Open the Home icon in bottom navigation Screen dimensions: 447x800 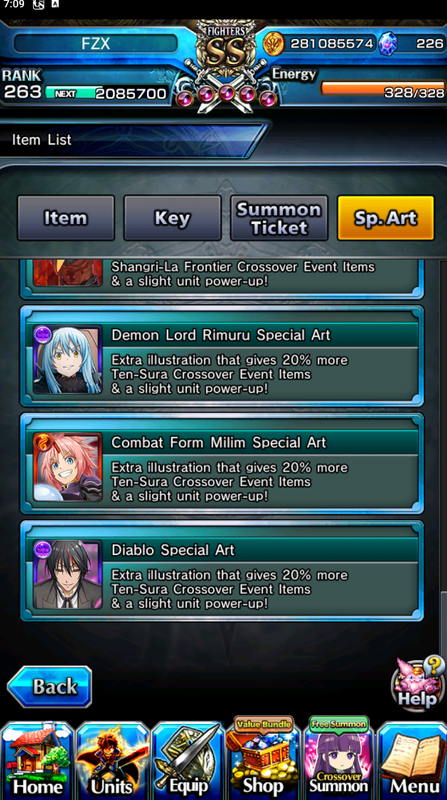click(x=38, y=760)
